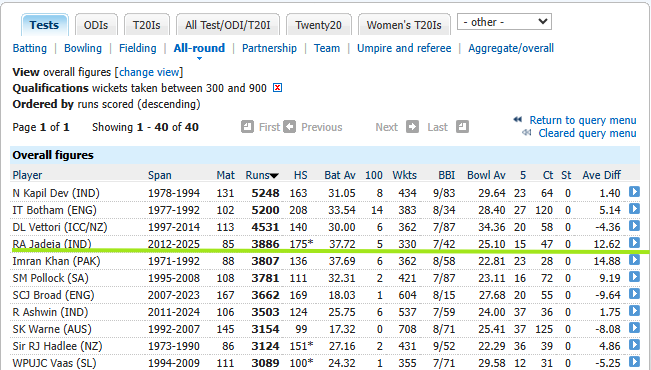The width and height of the screenshot is (651, 370).
Task: Open IT Botham row detail arrow
Action: click(x=634, y=209)
